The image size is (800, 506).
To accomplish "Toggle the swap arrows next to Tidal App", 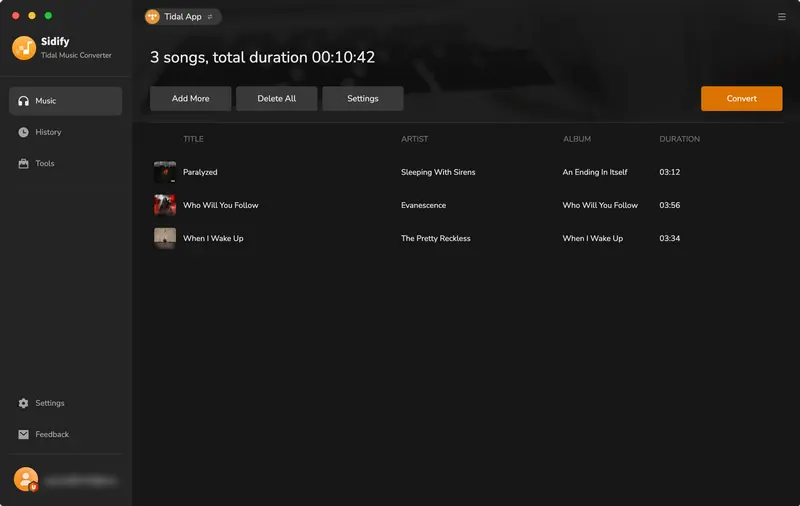I will click(210, 17).
